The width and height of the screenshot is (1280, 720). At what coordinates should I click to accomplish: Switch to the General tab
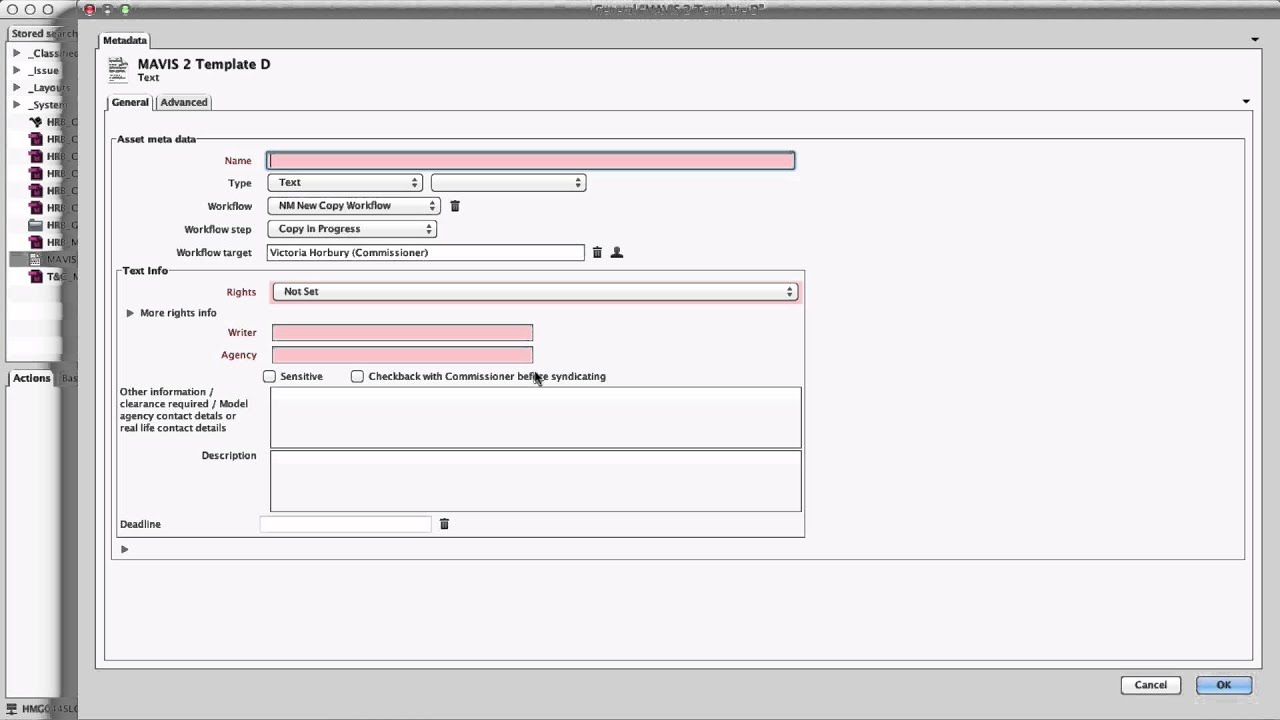130,102
